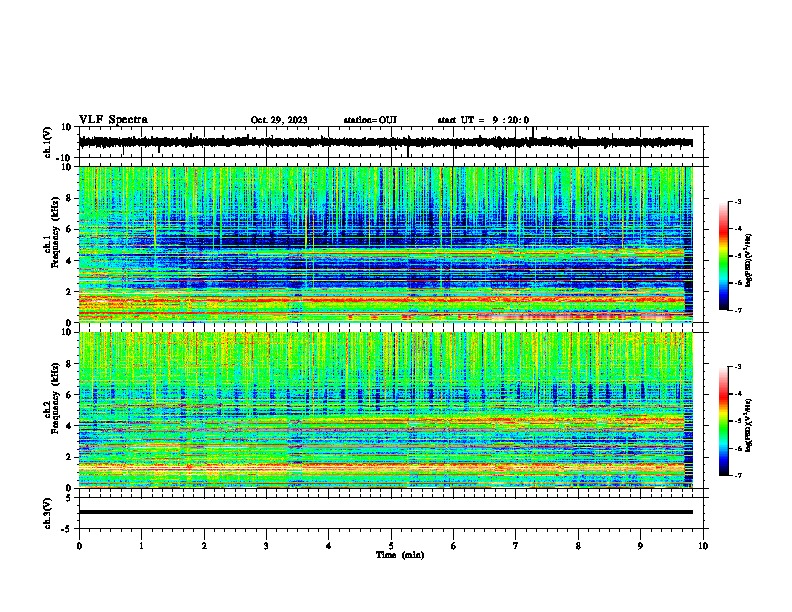This screenshot has width=792, height=612.
Task: Click the '-7' tick of ch.2 colorbar
Action: tap(737, 476)
